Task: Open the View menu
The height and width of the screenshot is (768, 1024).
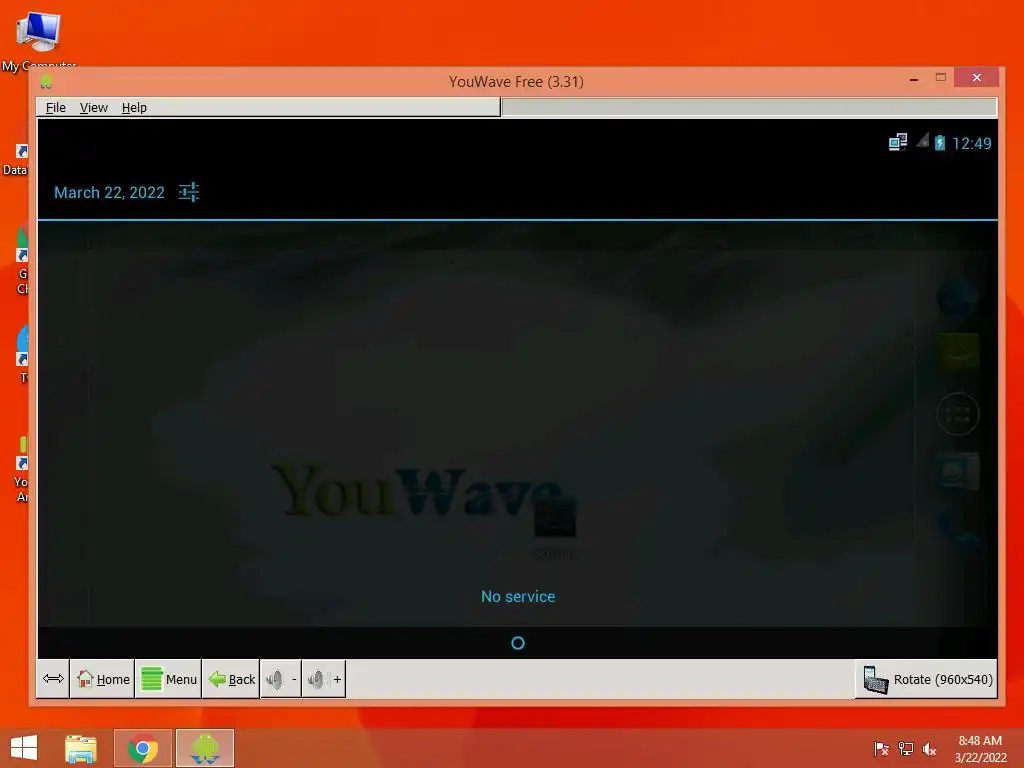Action: pyautogui.click(x=93, y=108)
